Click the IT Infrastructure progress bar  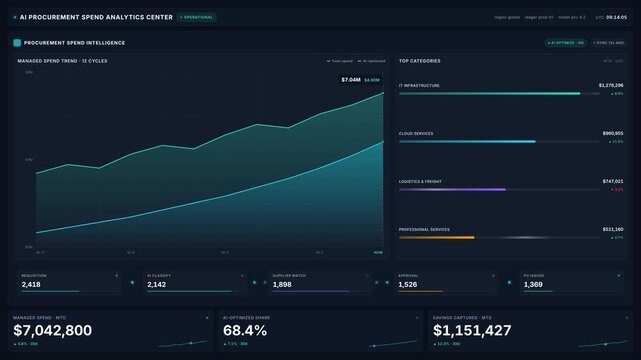click(499, 94)
